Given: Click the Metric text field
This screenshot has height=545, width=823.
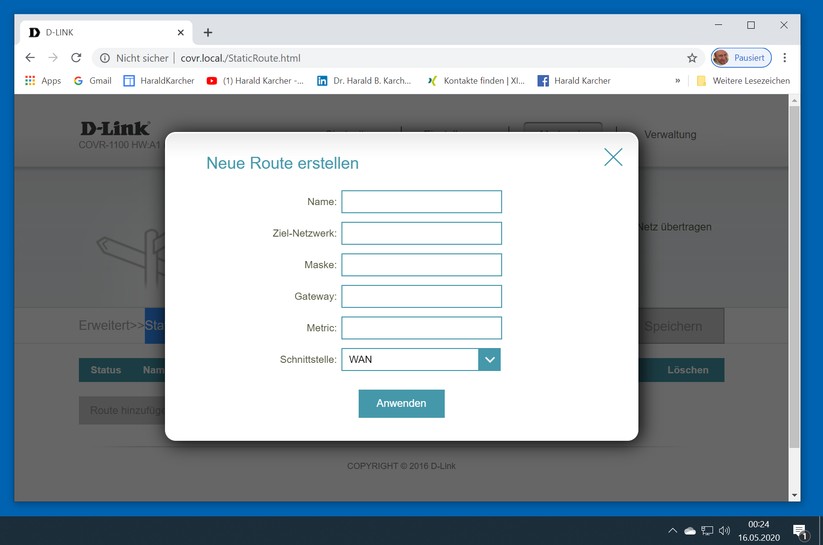Looking at the screenshot, I should pyautogui.click(x=421, y=327).
